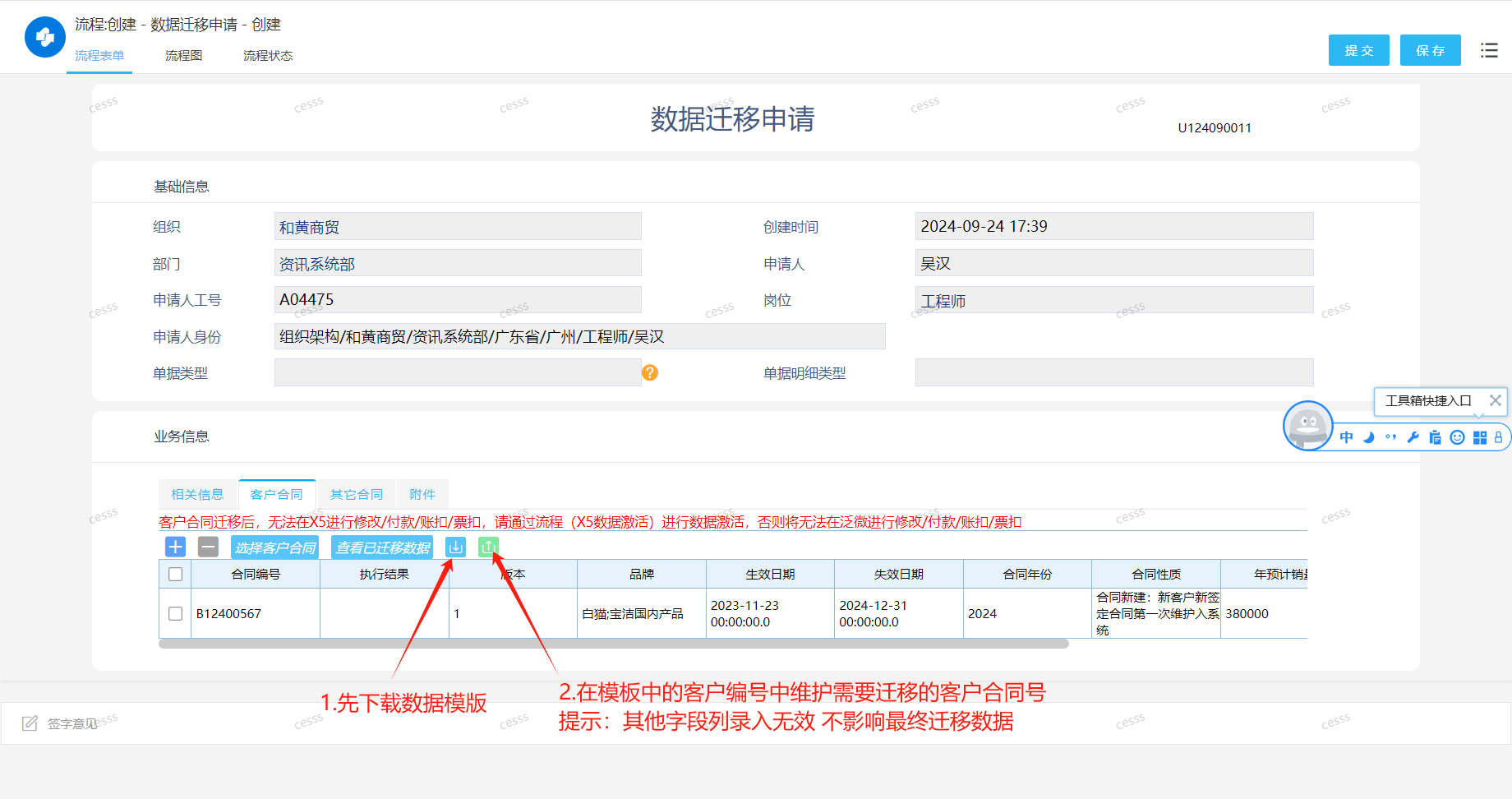Click the 签字意见 edit pencil icon

click(x=30, y=723)
